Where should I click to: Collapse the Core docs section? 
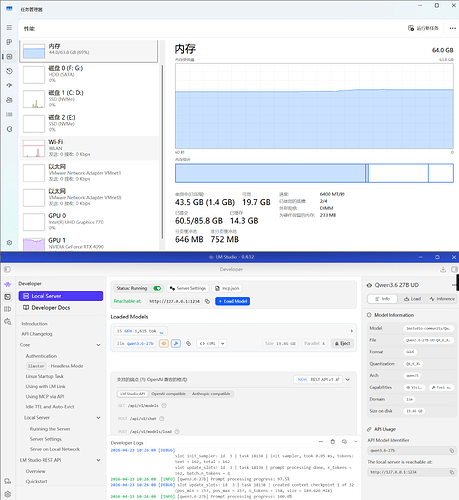98,345
